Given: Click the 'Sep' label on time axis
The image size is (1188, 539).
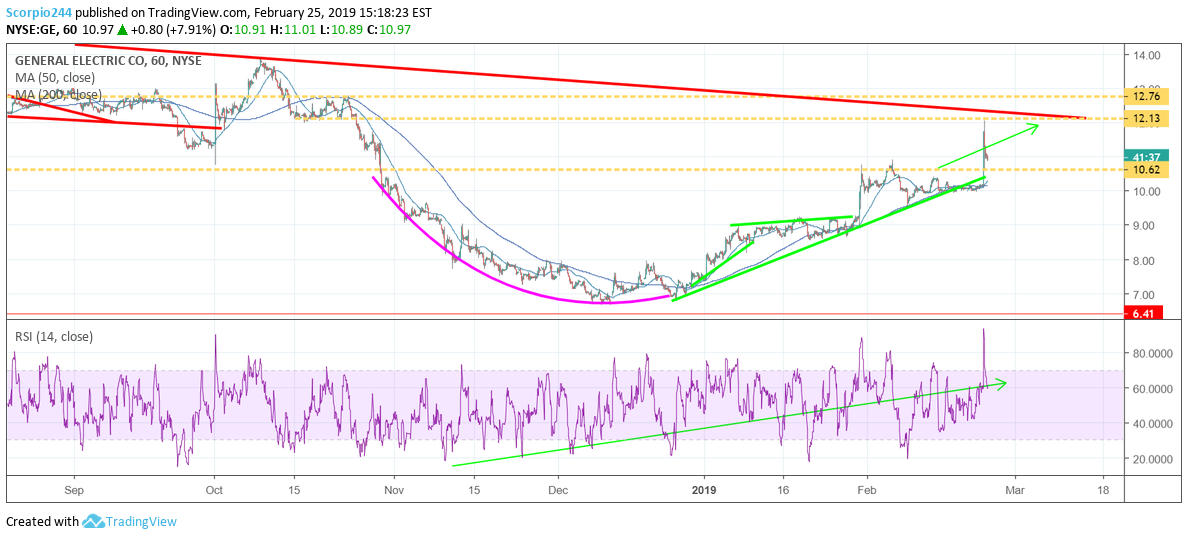Looking at the screenshot, I should point(74,490).
